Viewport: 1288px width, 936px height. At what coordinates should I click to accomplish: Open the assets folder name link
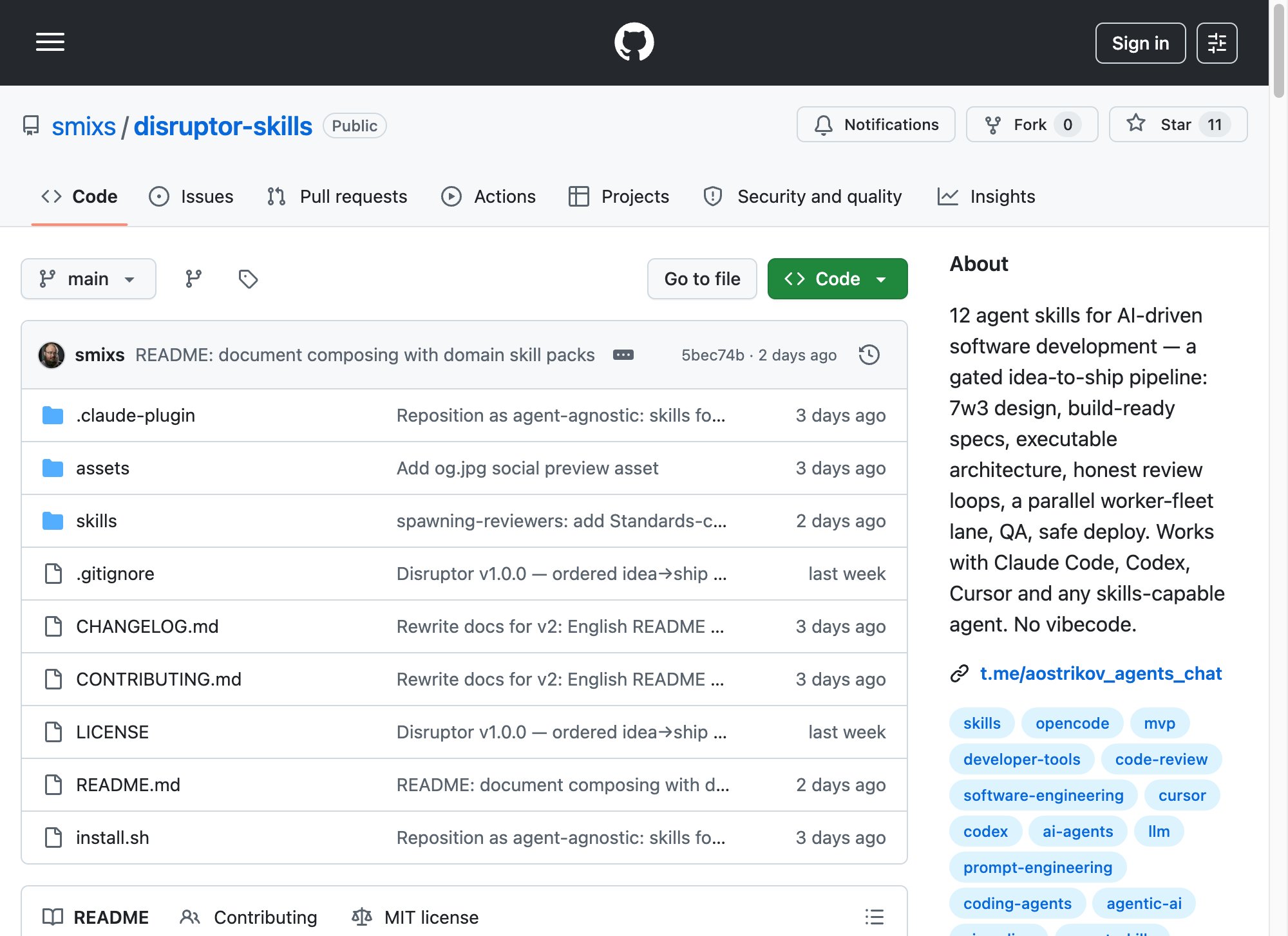[x=102, y=468]
